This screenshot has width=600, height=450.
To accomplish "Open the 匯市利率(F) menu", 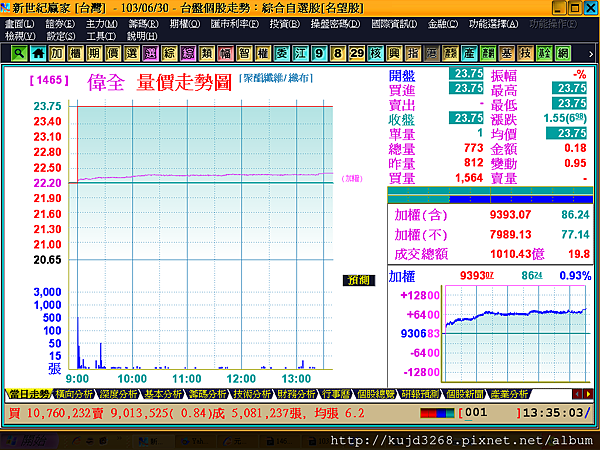I will (x=235, y=24).
